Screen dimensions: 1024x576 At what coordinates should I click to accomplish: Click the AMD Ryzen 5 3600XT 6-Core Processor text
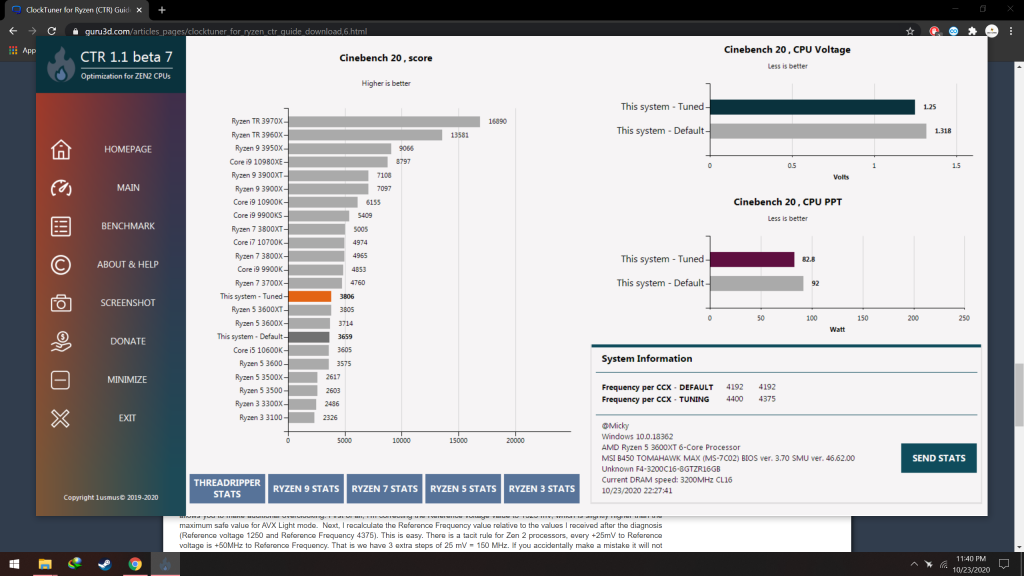pyautogui.click(x=671, y=447)
